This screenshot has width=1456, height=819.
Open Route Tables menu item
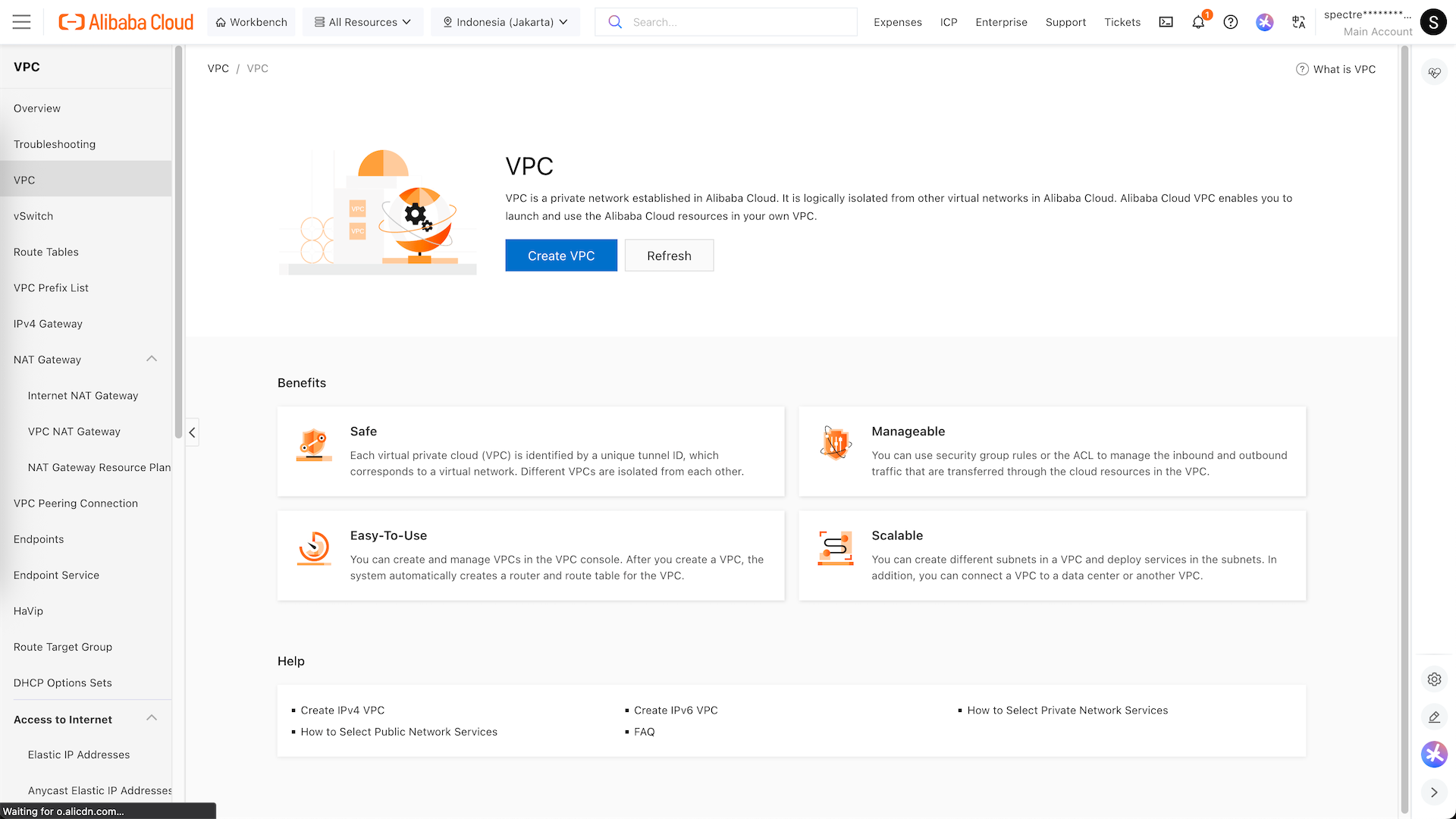pyautogui.click(x=46, y=252)
